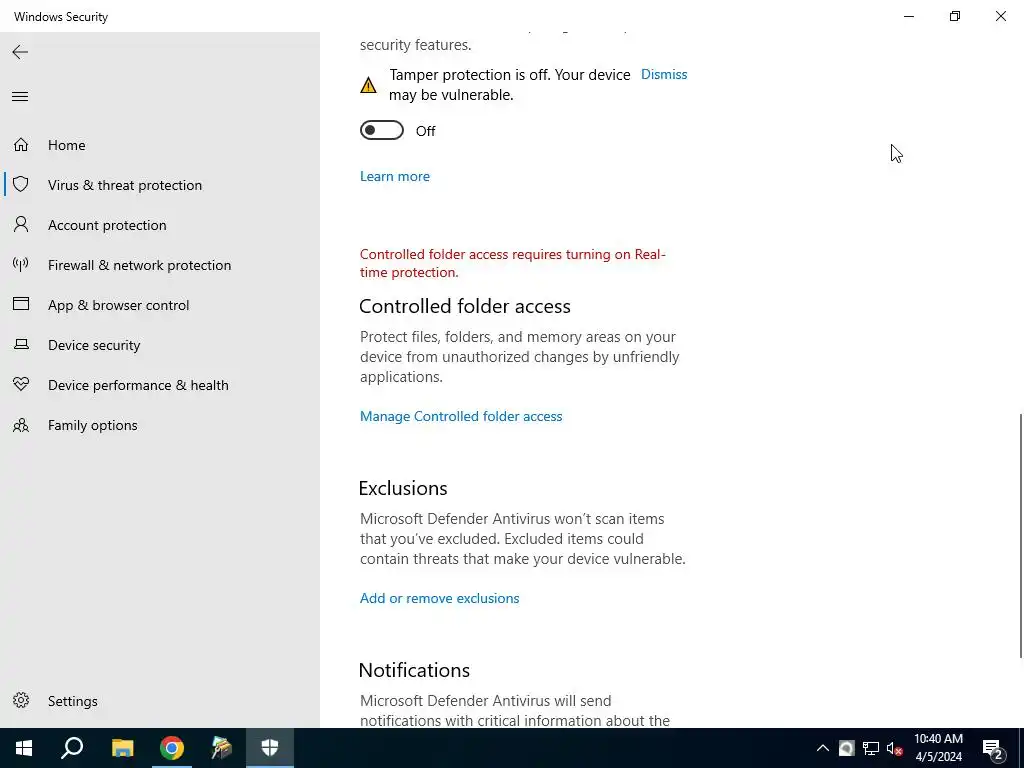Open the Windows Start menu
The height and width of the screenshot is (768, 1024).
(24, 748)
